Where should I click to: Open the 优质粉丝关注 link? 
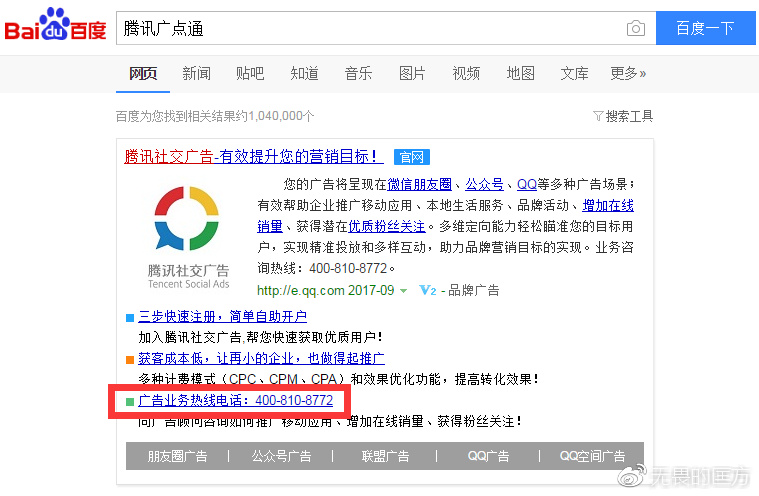click(387, 226)
